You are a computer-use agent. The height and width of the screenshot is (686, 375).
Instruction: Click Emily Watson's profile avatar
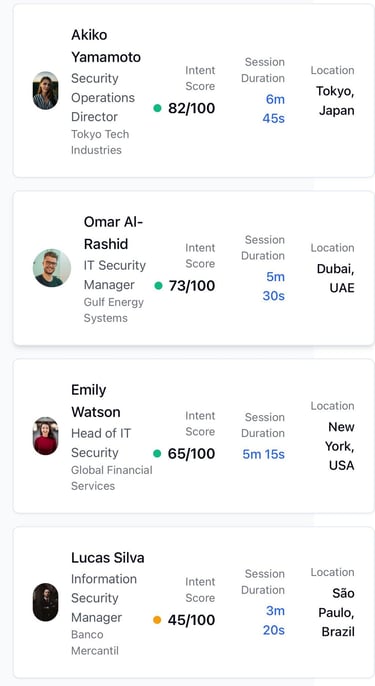pyautogui.click(x=46, y=436)
